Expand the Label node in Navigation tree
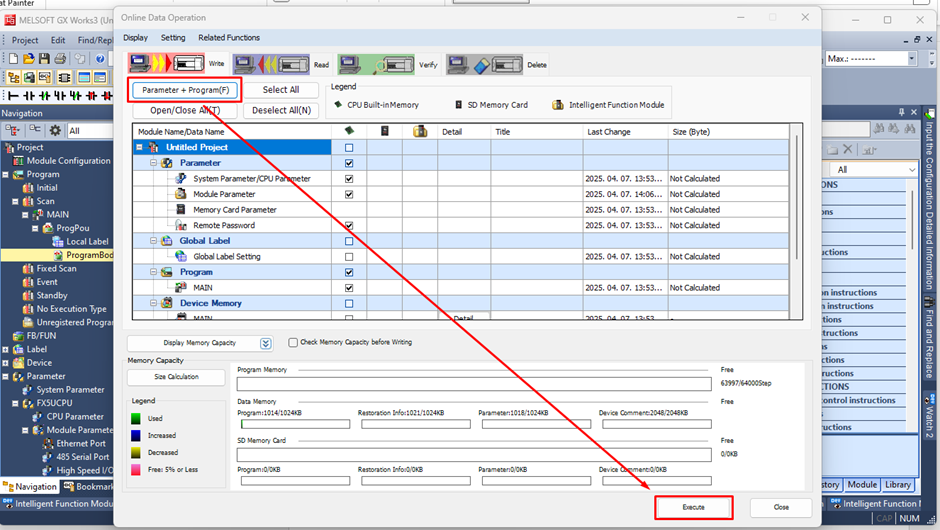Viewport: 940px width, 530px height. click(5, 349)
